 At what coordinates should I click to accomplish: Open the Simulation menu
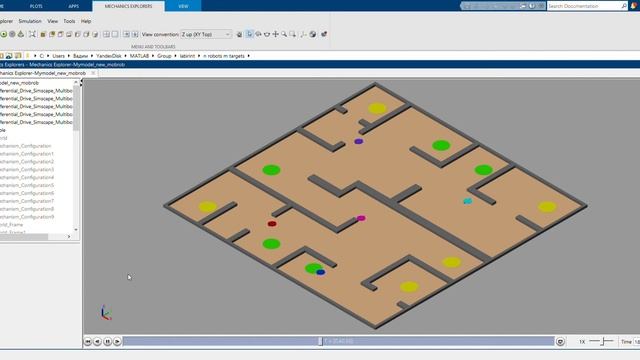(x=30, y=21)
